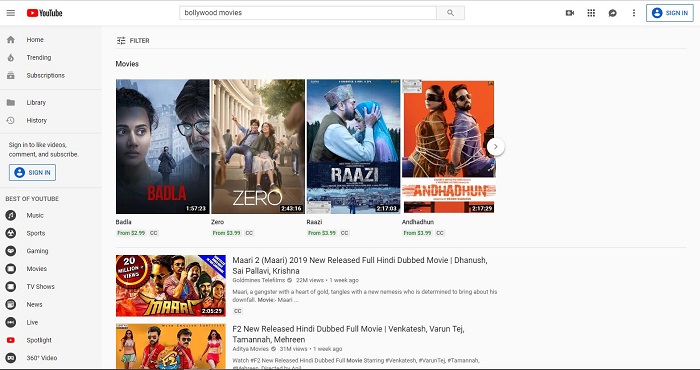Open the F2 movie video thumbnail

[171, 346]
